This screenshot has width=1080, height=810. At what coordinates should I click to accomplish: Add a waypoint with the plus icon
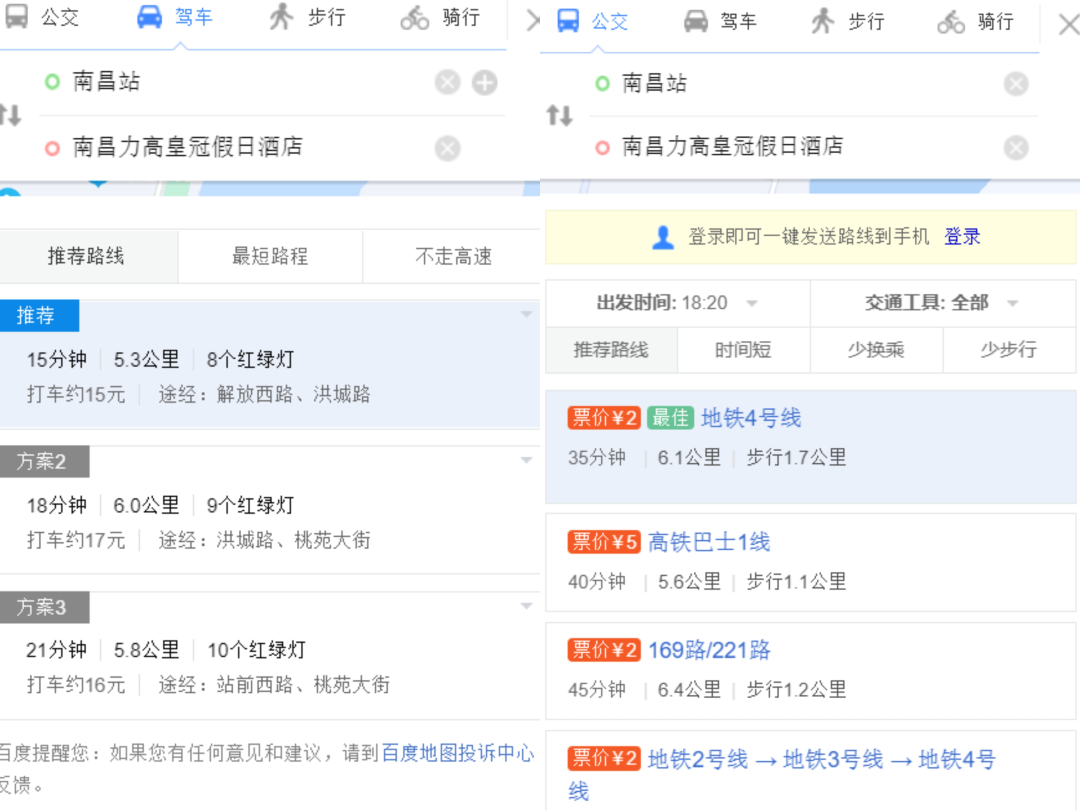click(485, 83)
